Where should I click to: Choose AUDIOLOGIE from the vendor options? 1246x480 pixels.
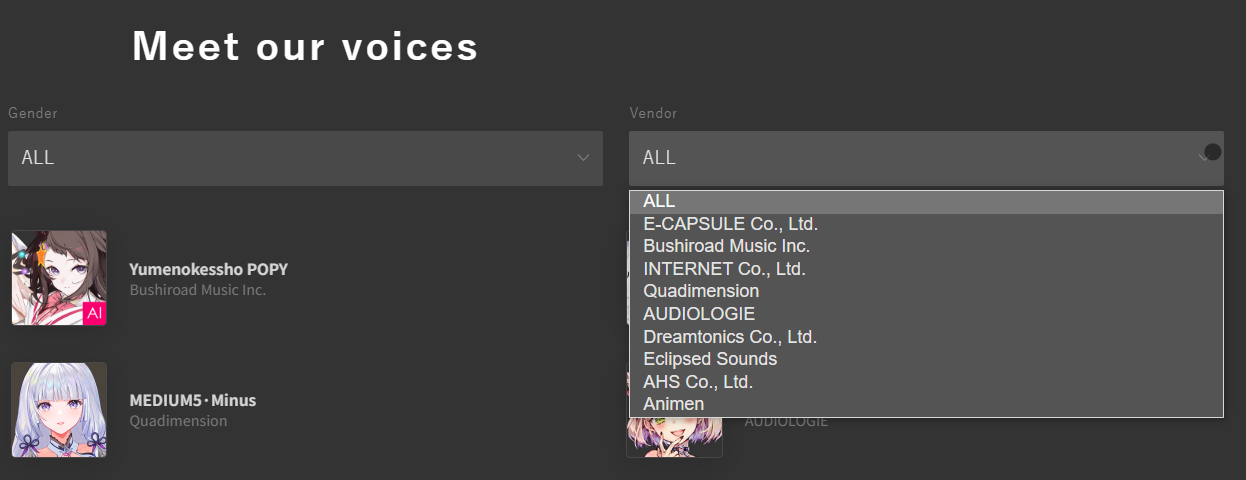click(x=699, y=314)
